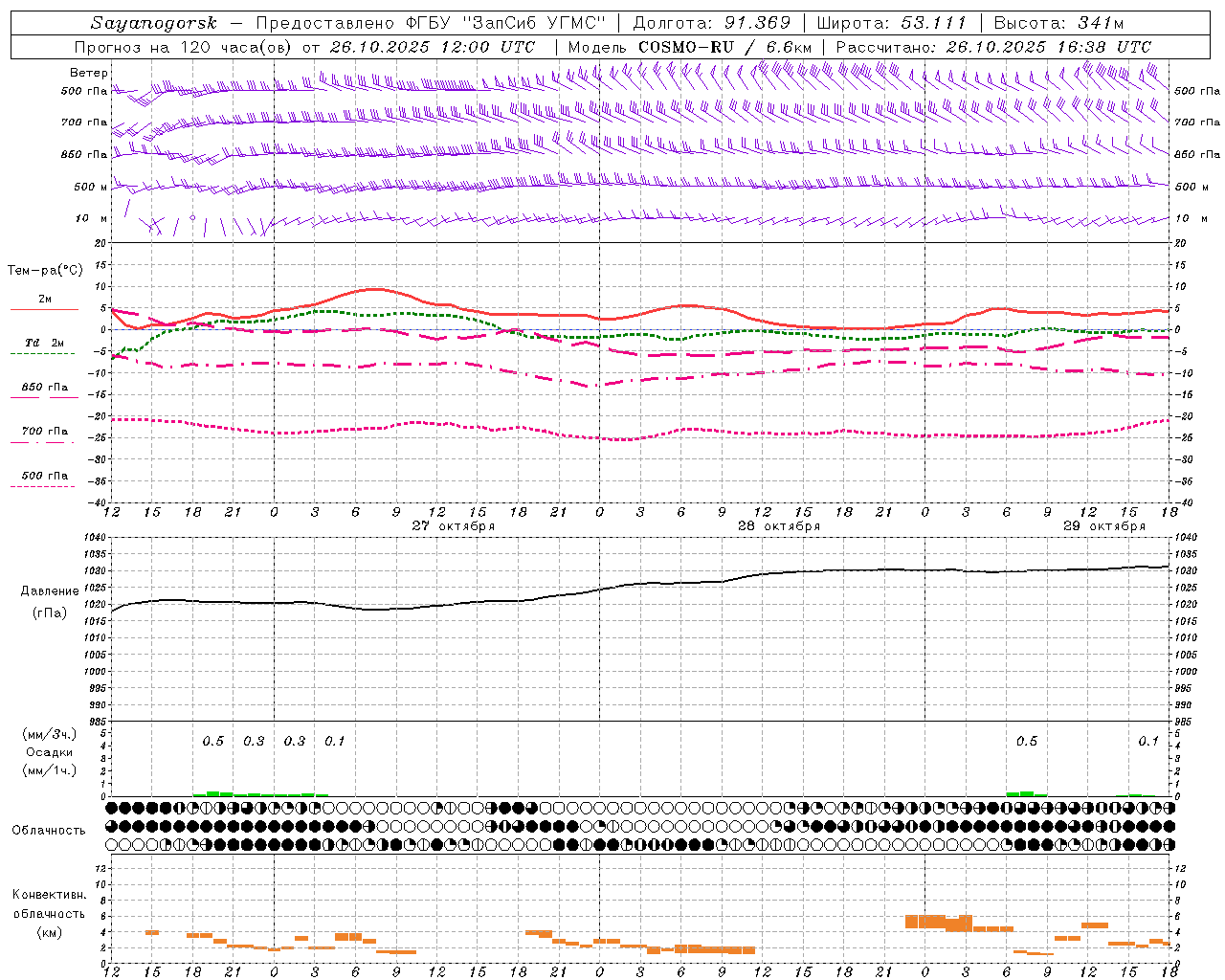Click the '27 октября' date label
Viewport: 1225px width, 980px height.
click(x=454, y=526)
